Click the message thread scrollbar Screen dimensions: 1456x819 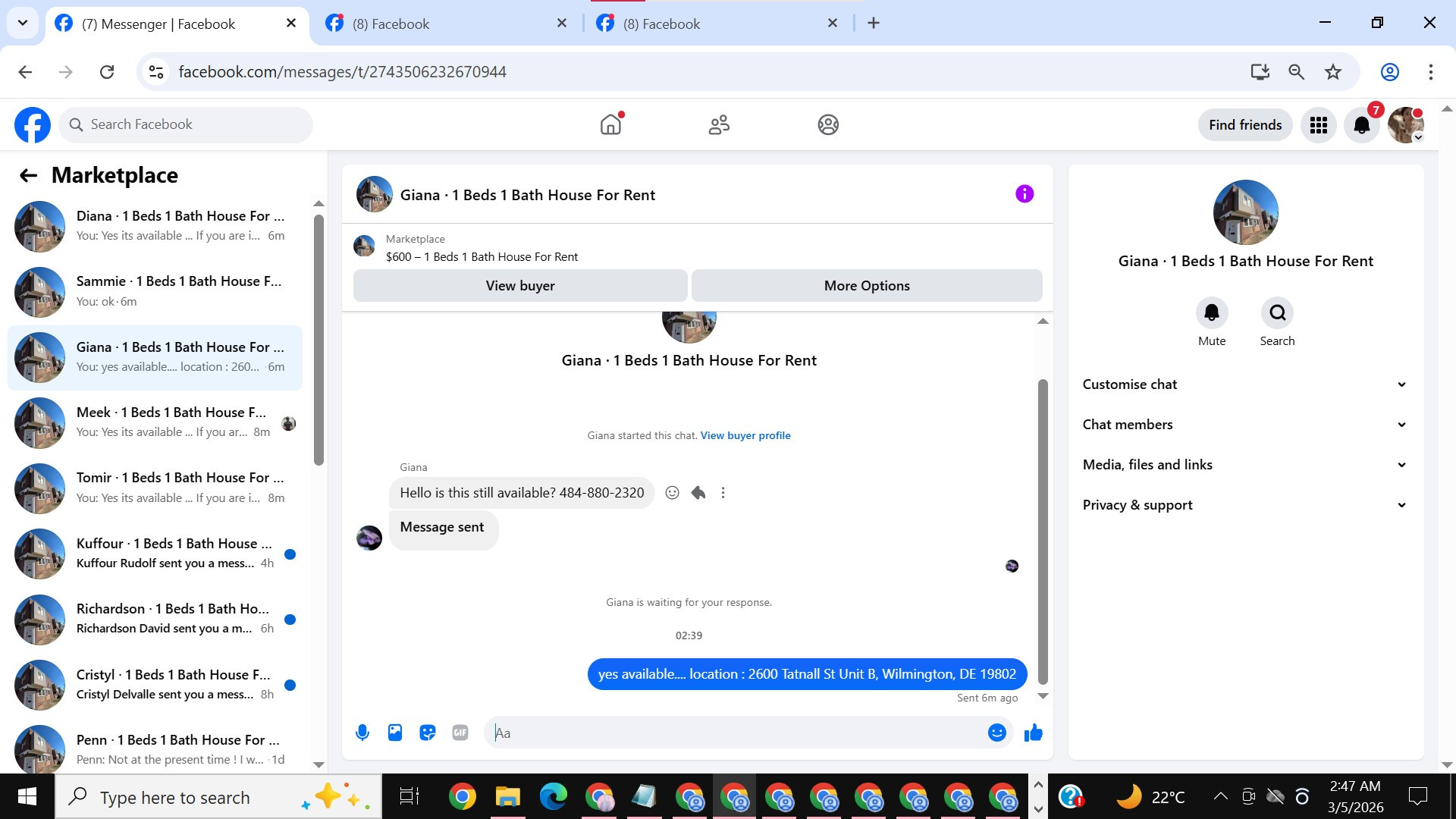(1043, 531)
